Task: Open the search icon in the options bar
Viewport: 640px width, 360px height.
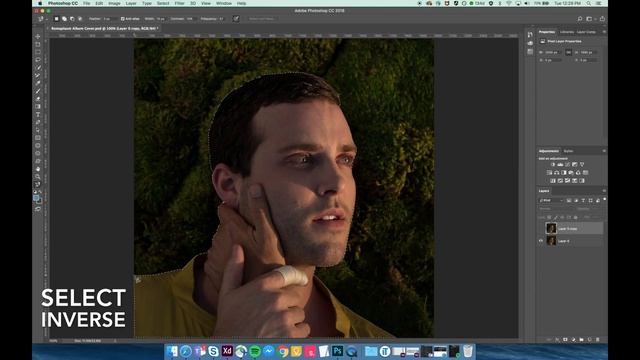Action: pyautogui.click(x=580, y=19)
